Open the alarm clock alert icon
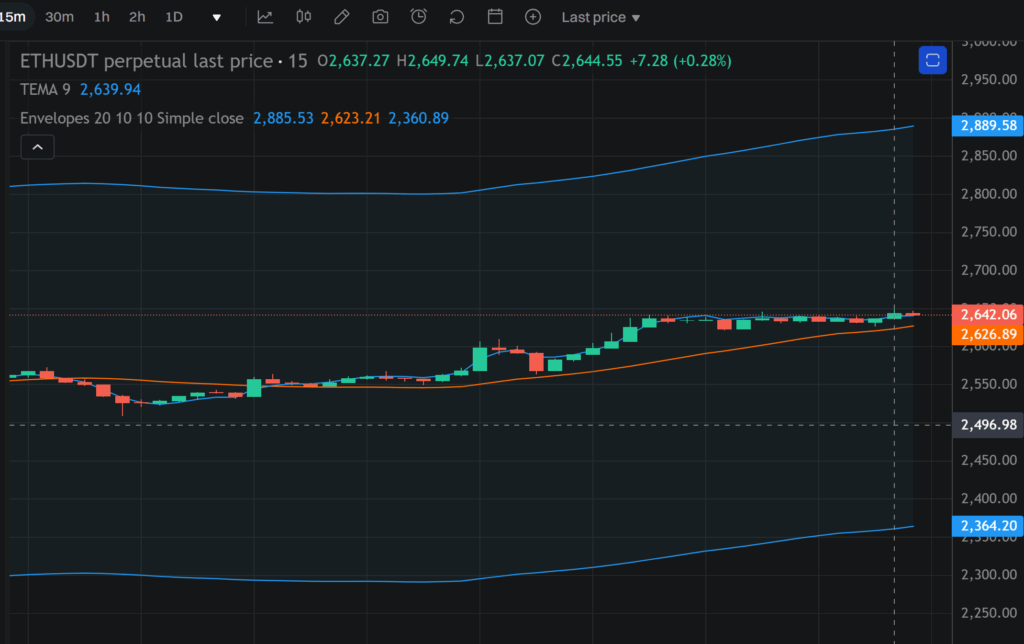 (419, 17)
